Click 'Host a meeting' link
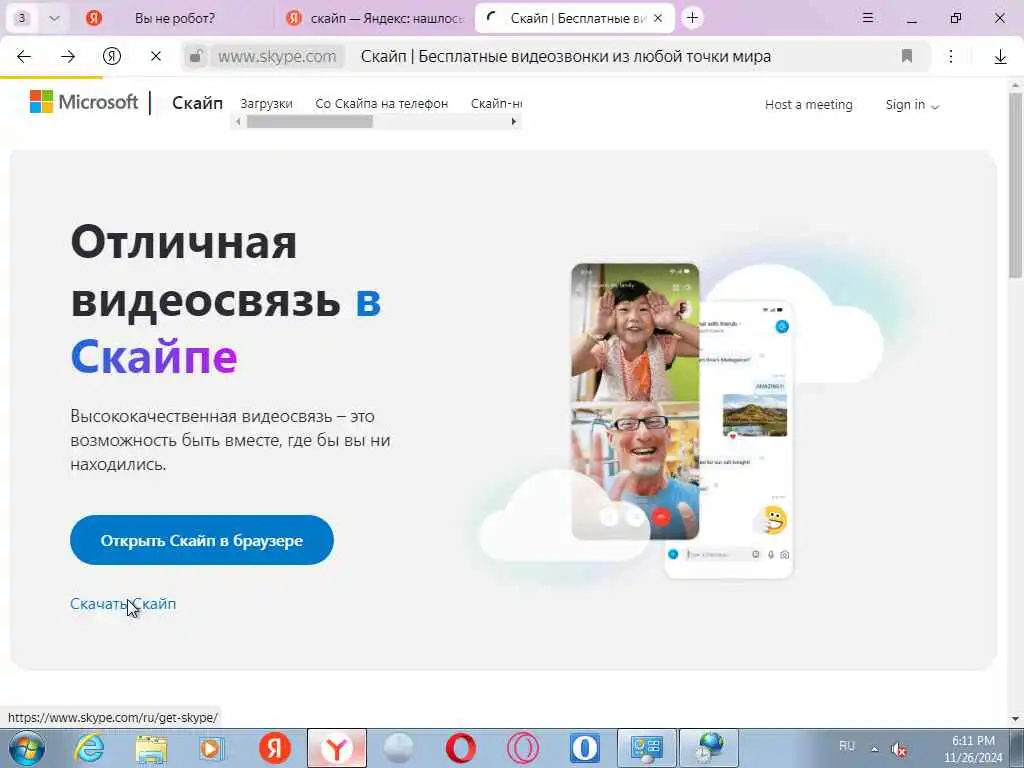The height and width of the screenshot is (768, 1024). point(808,104)
